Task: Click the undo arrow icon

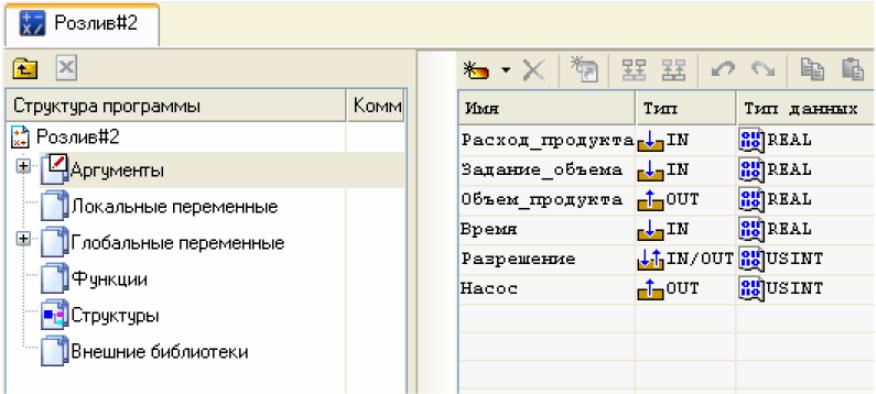Action: (723, 71)
